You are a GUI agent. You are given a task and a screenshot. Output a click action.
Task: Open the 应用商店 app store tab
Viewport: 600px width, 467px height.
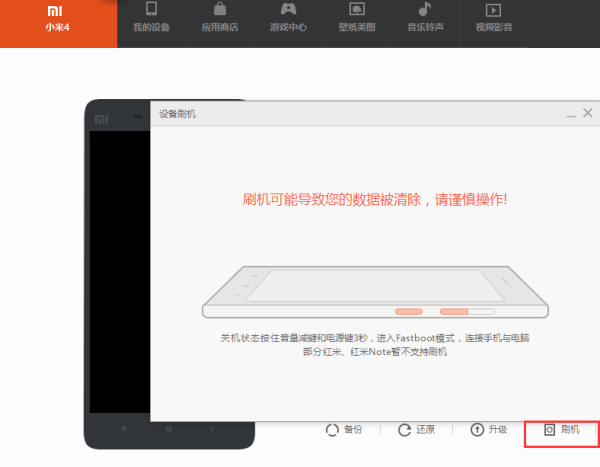(x=220, y=24)
